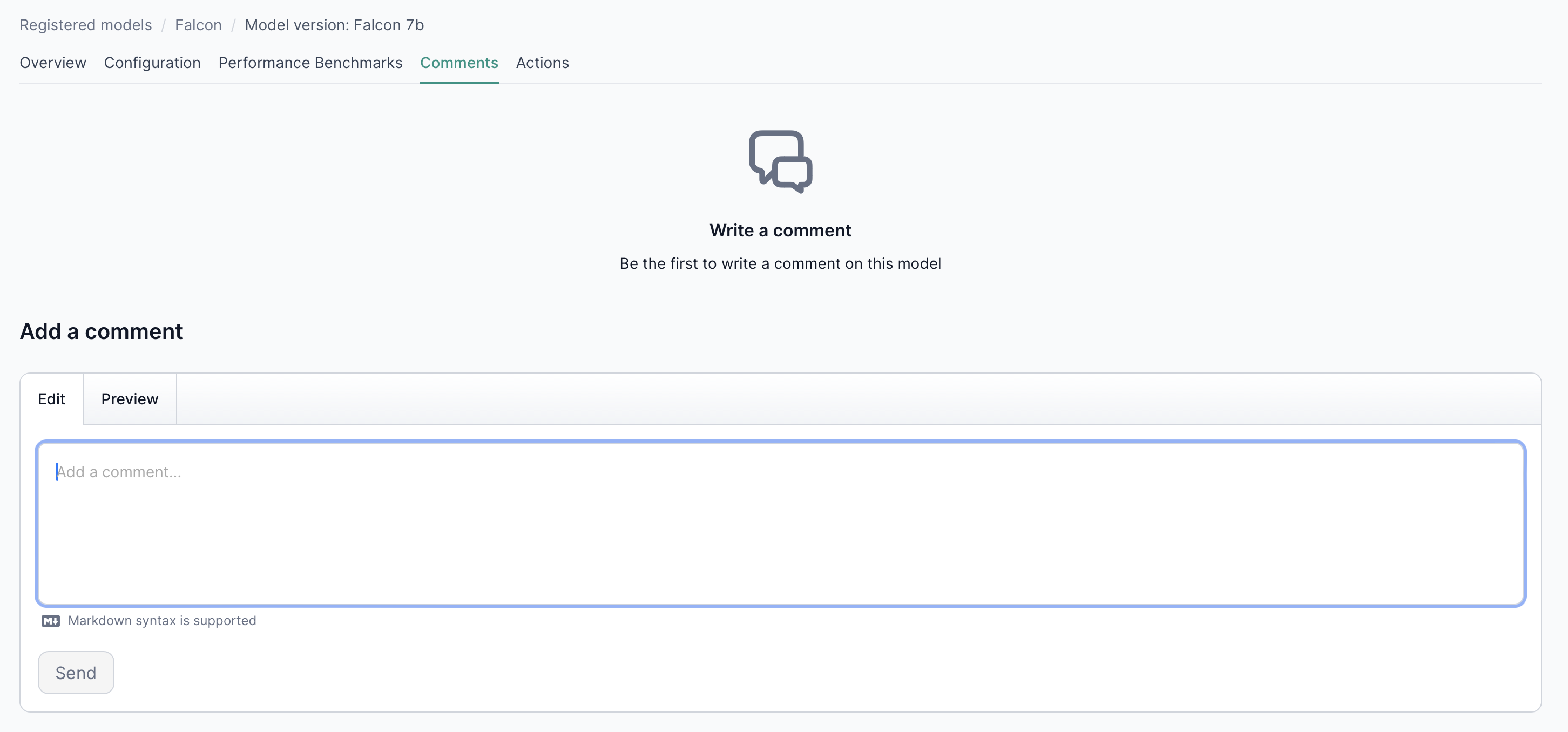The height and width of the screenshot is (732, 1568).
Task: Click the speech bubbles comment icon
Action: [x=780, y=161]
